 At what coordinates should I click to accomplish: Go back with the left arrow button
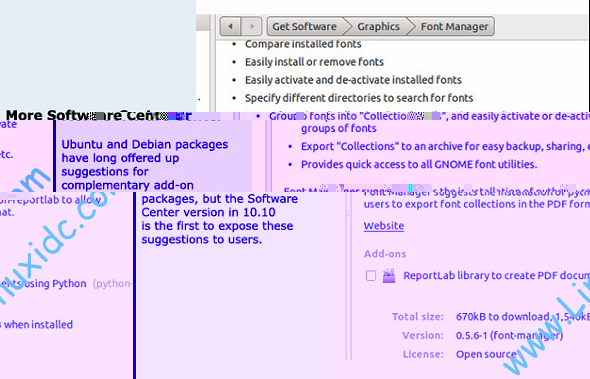(230, 26)
